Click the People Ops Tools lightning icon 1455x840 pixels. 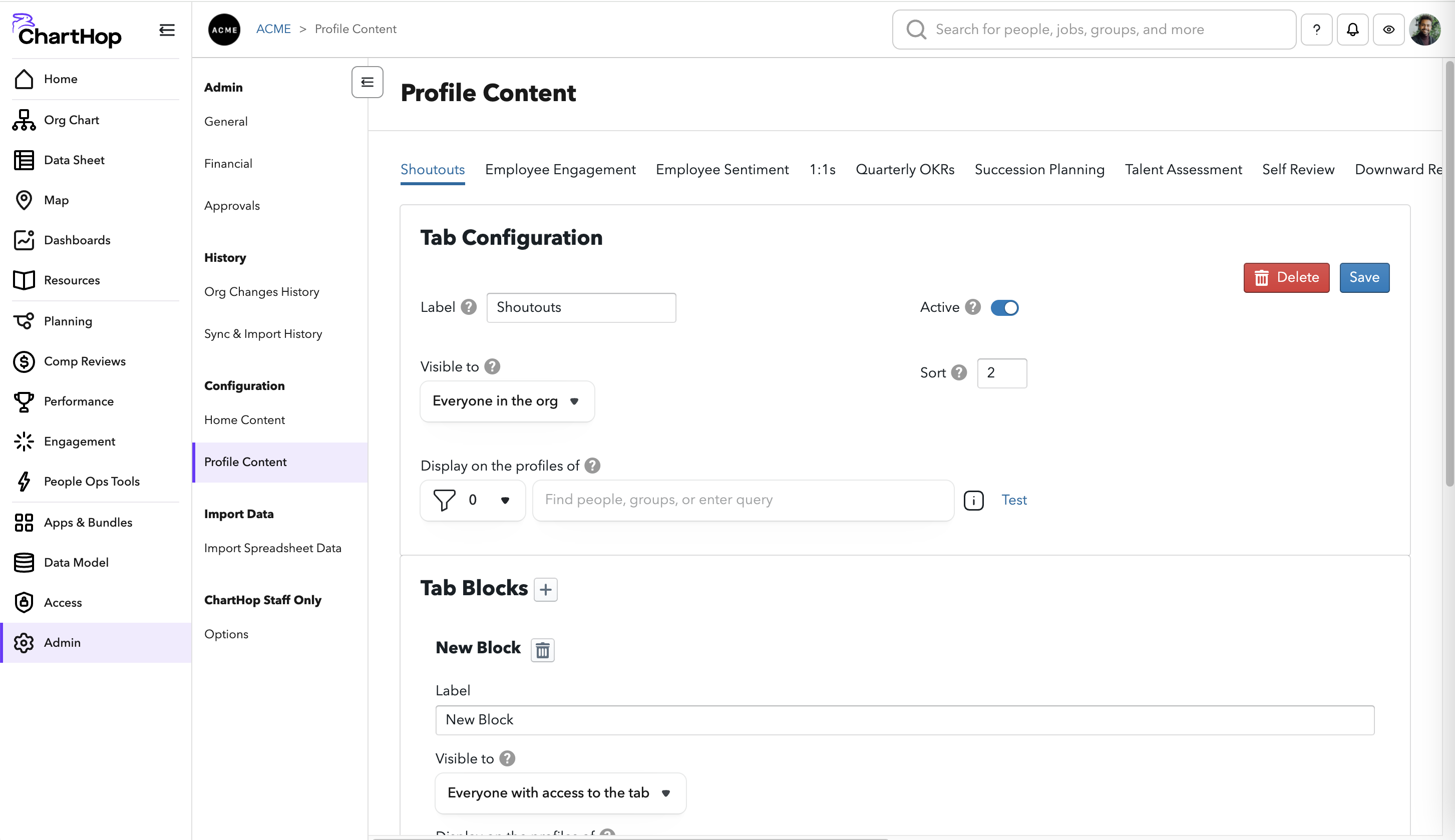pos(24,481)
